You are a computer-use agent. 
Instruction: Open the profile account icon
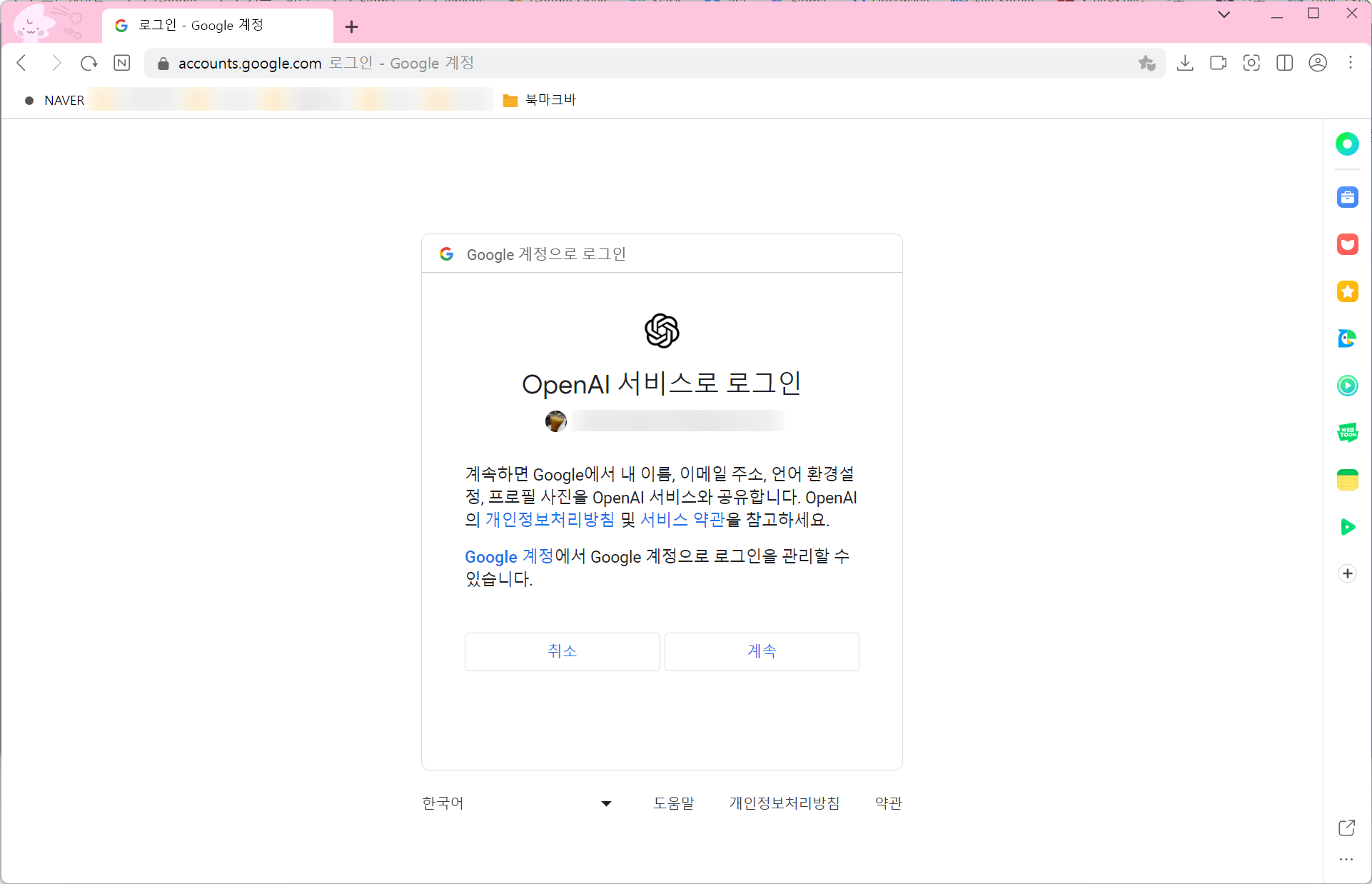click(x=1318, y=63)
